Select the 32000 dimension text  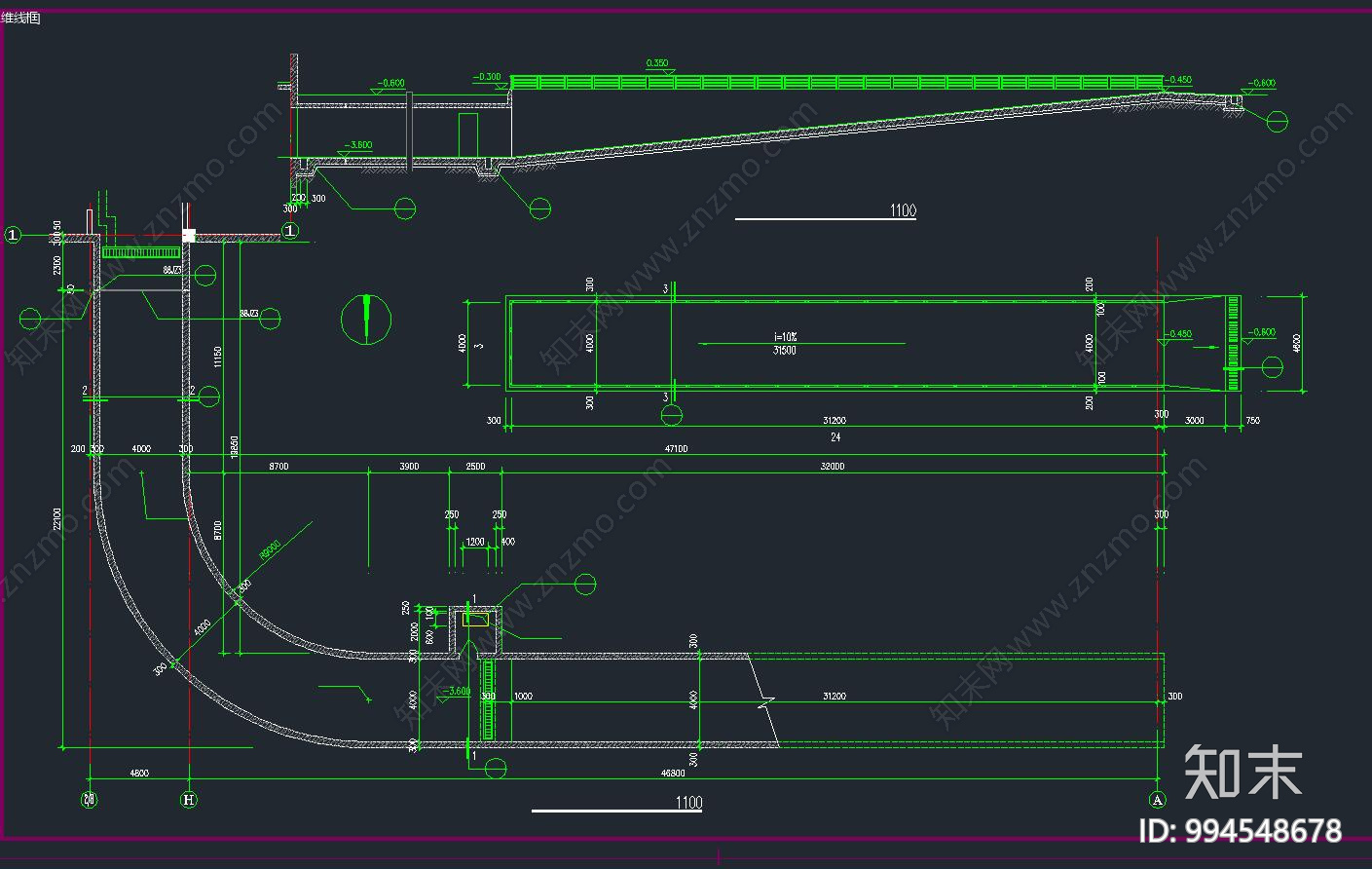(x=833, y=467)
